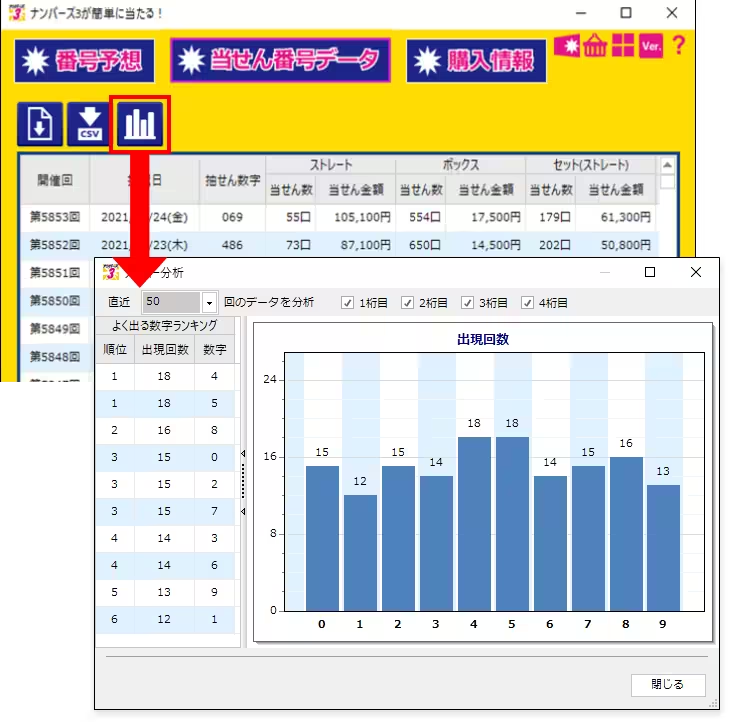Open help with the question mark icon
729x722 pixels.
click(679, 46)
